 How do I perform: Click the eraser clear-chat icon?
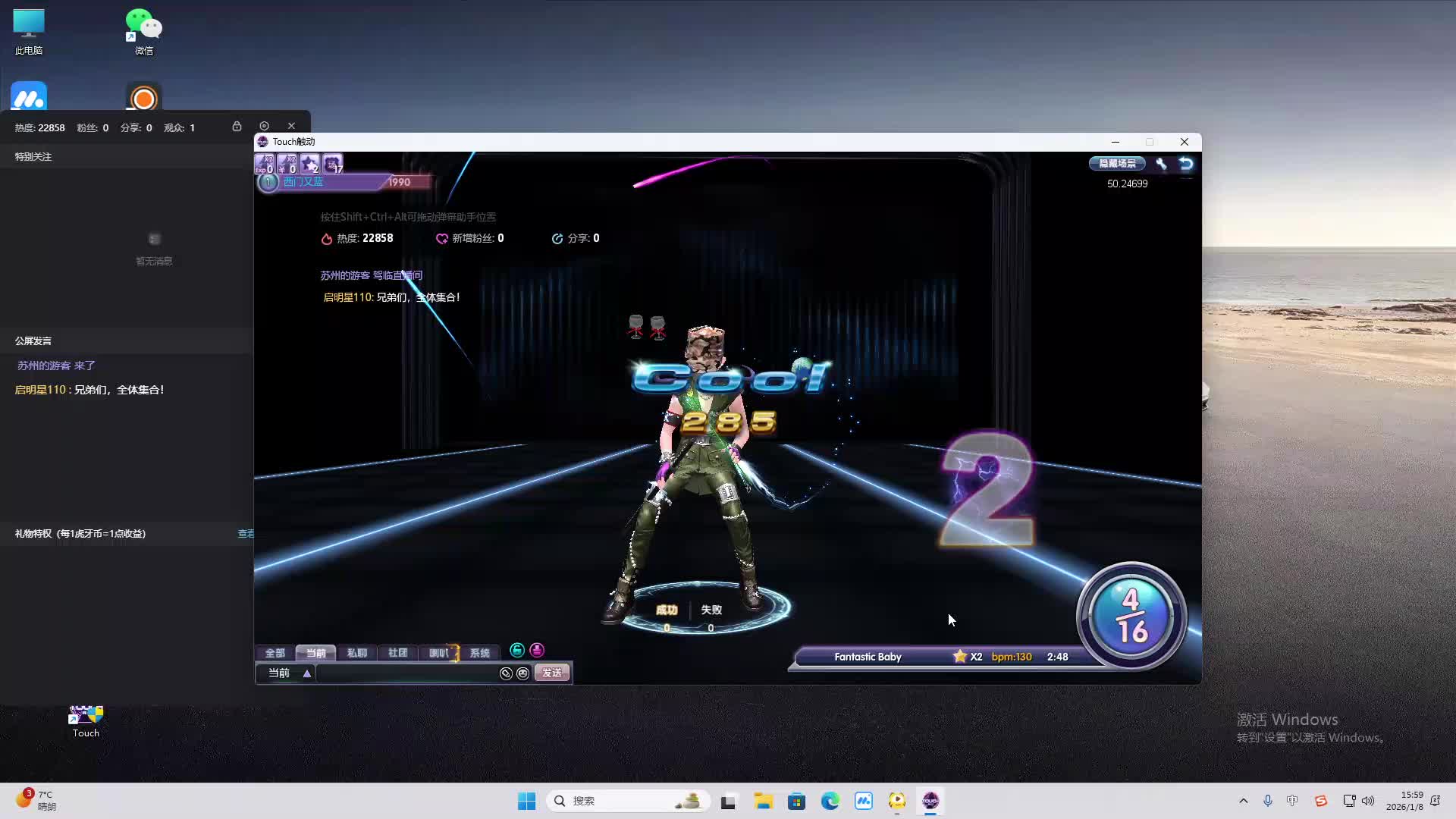click(506, 673)
